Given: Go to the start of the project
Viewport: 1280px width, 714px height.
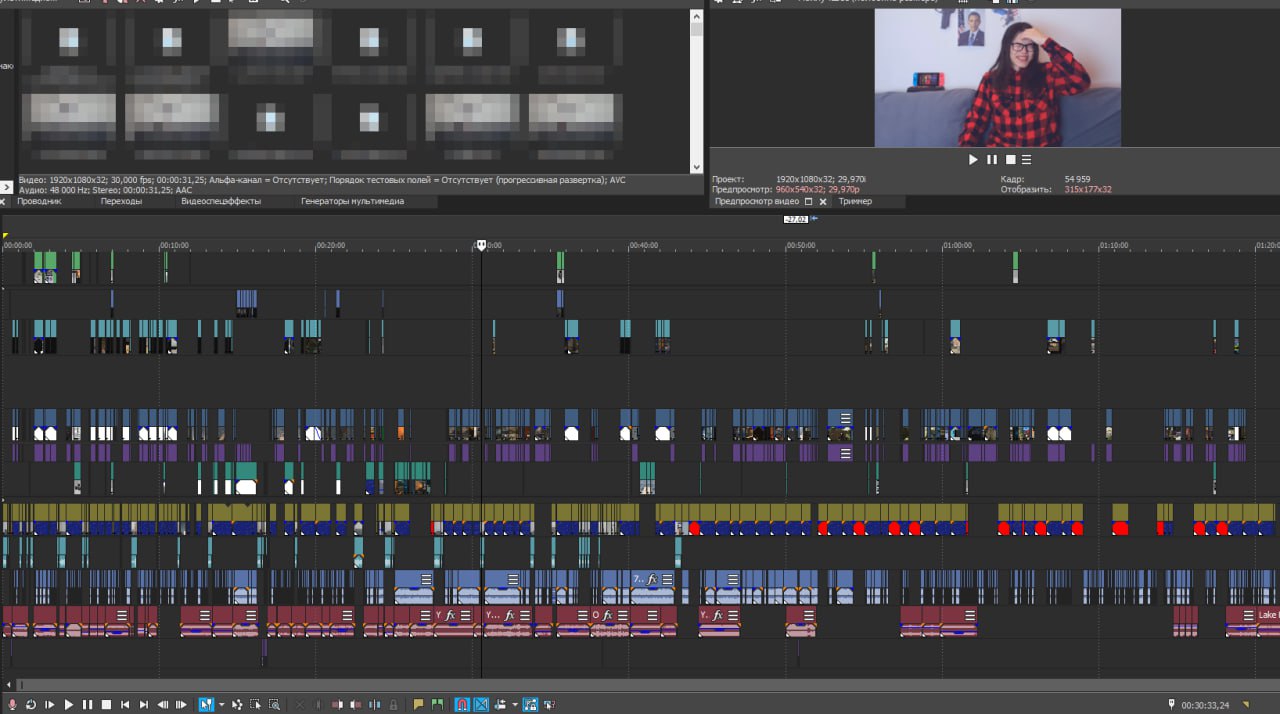Looking at the screenshot, I should pyautogui.click(x=125, y=704).
